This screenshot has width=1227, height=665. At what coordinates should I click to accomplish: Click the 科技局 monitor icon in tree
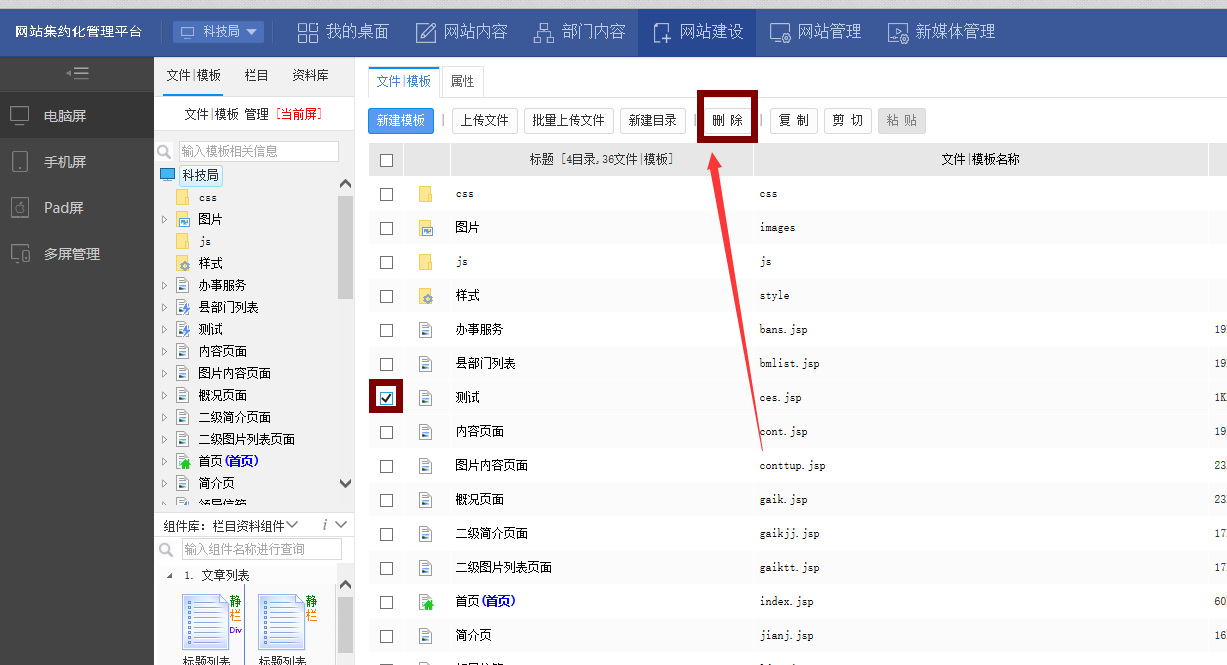coord(167,175)
